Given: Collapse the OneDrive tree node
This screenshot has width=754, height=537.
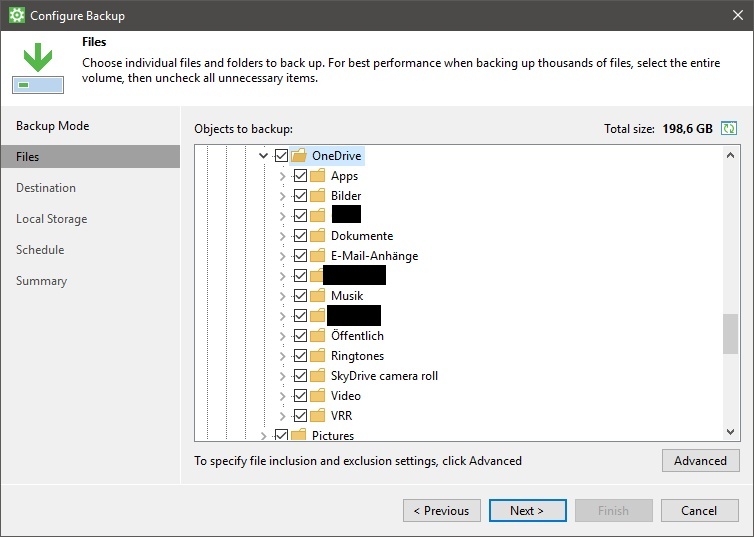Looking at the screenshot, I should pos(263,155).
